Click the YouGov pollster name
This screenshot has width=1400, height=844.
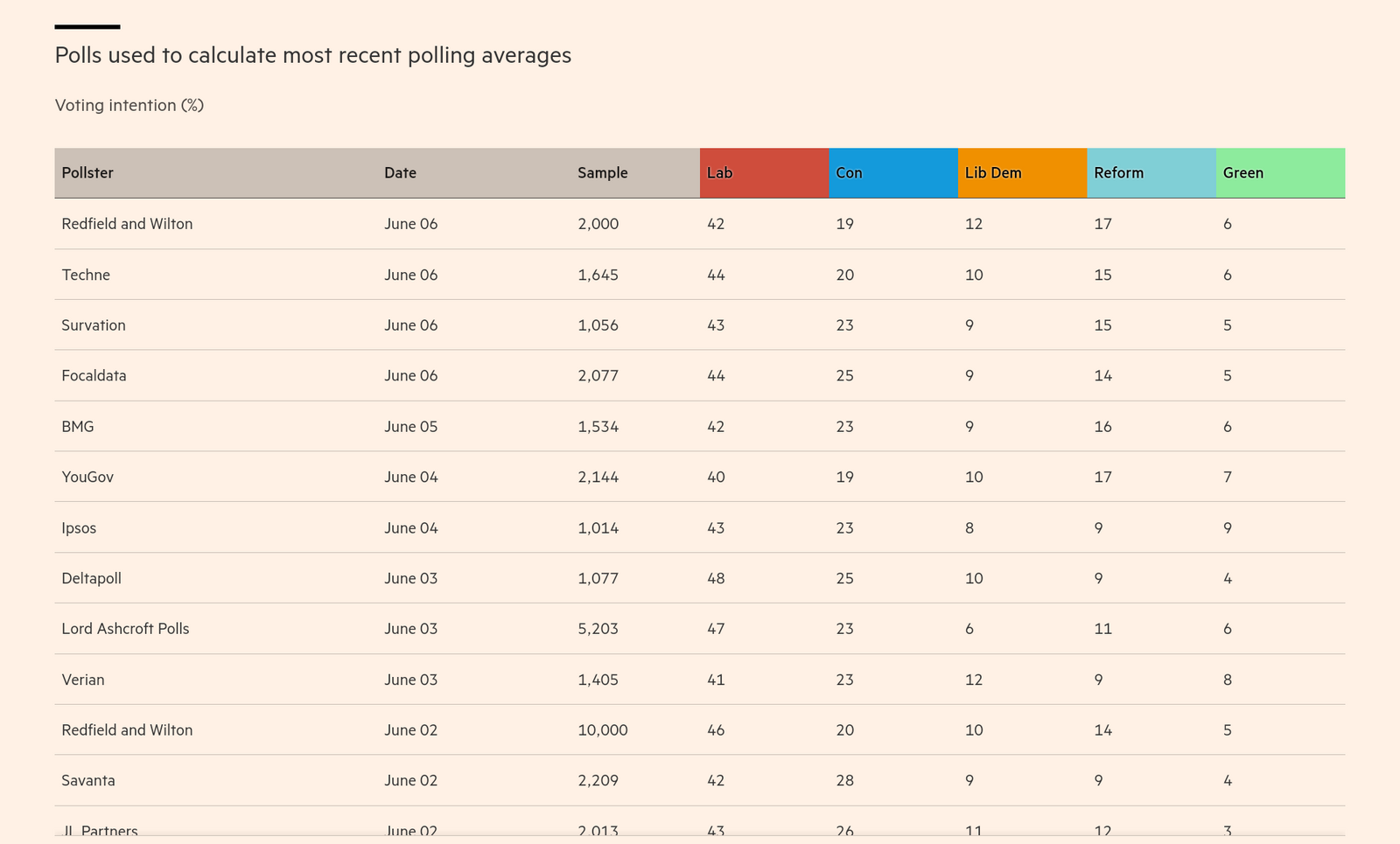click(87, 478)
